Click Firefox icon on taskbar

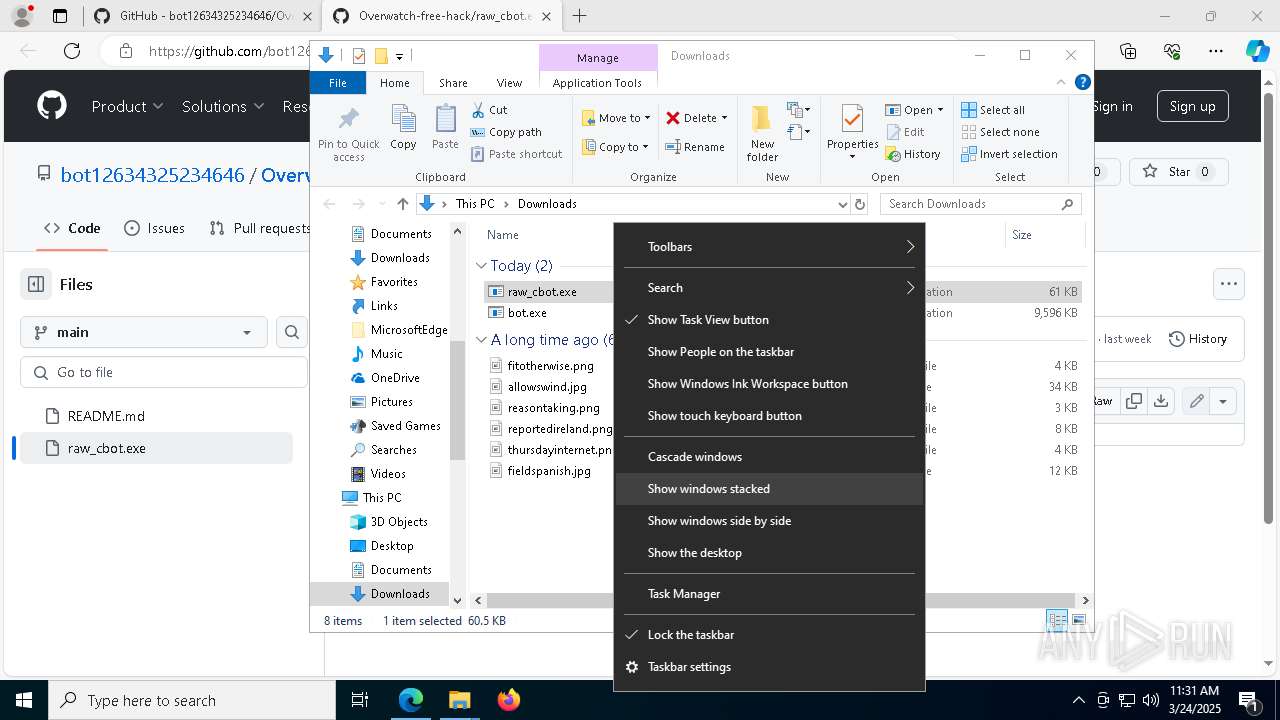click(509, 700)
